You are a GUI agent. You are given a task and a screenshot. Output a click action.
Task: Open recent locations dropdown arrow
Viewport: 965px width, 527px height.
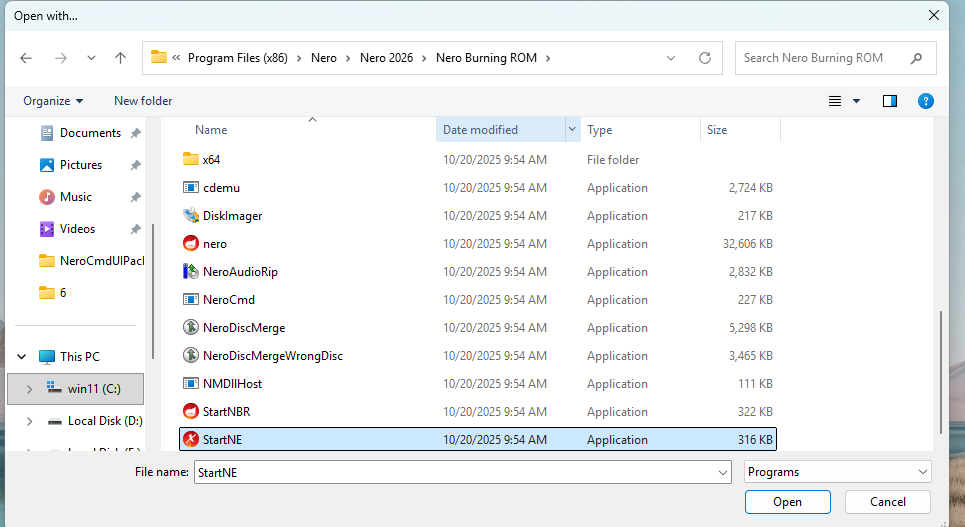tap(91, 58)
